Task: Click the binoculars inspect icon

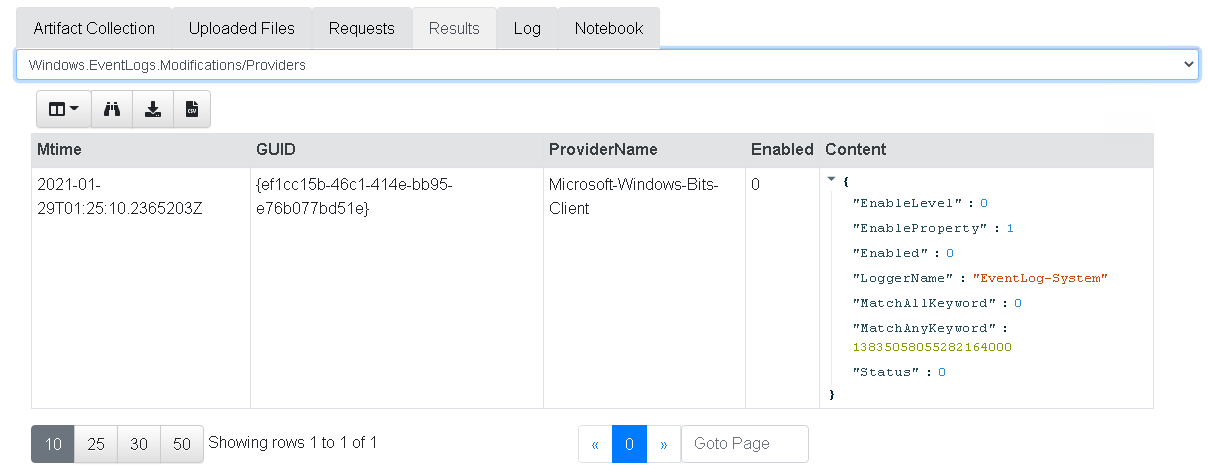Action: click(x=112, y=109)
